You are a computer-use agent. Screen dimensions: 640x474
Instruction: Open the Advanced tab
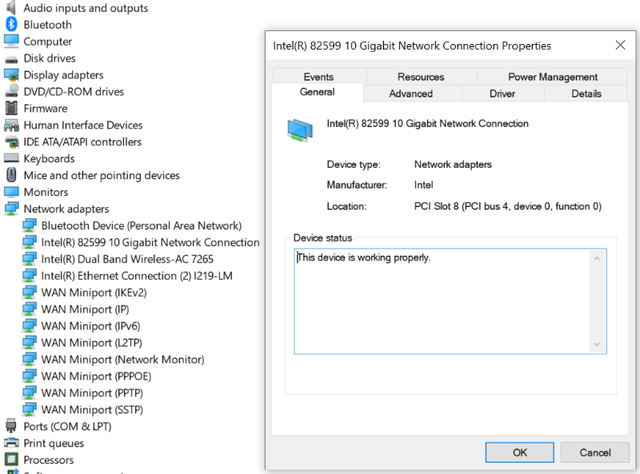pos(411,93)
